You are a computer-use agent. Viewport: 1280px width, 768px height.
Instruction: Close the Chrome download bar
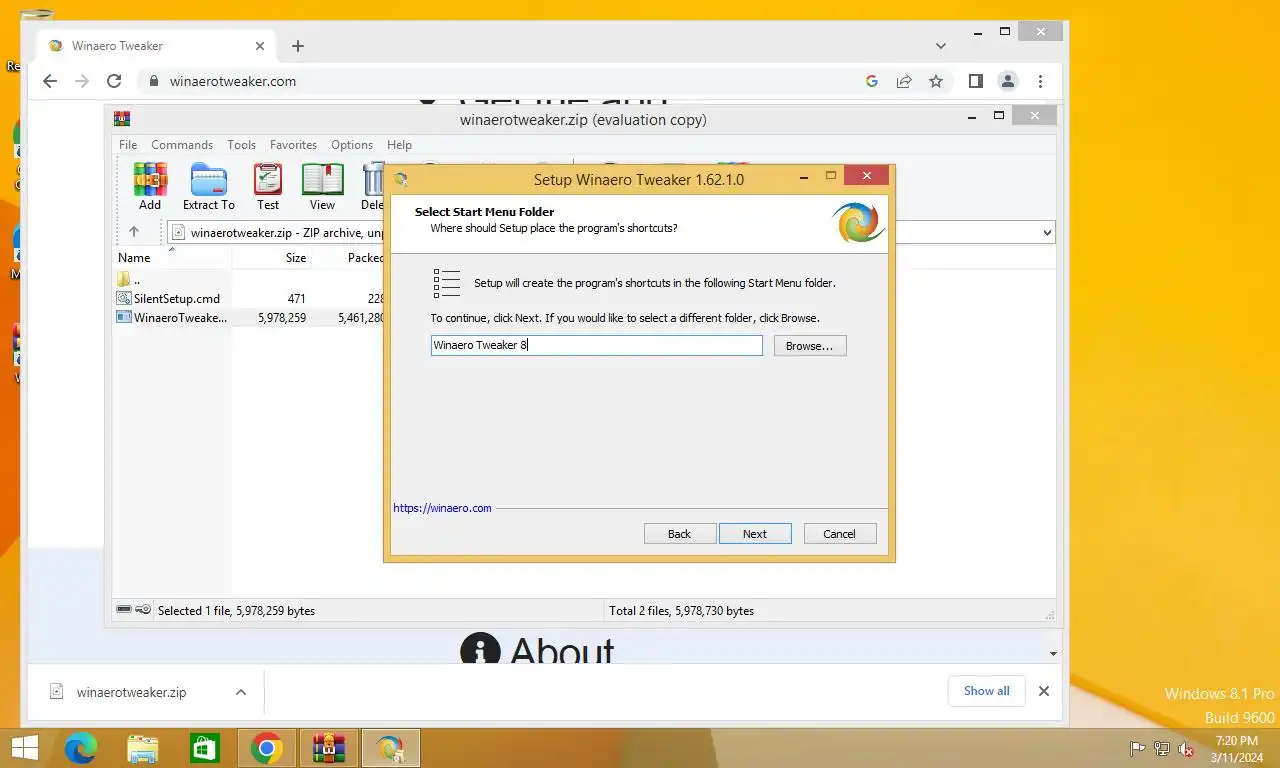click(x=1044, y=691)
